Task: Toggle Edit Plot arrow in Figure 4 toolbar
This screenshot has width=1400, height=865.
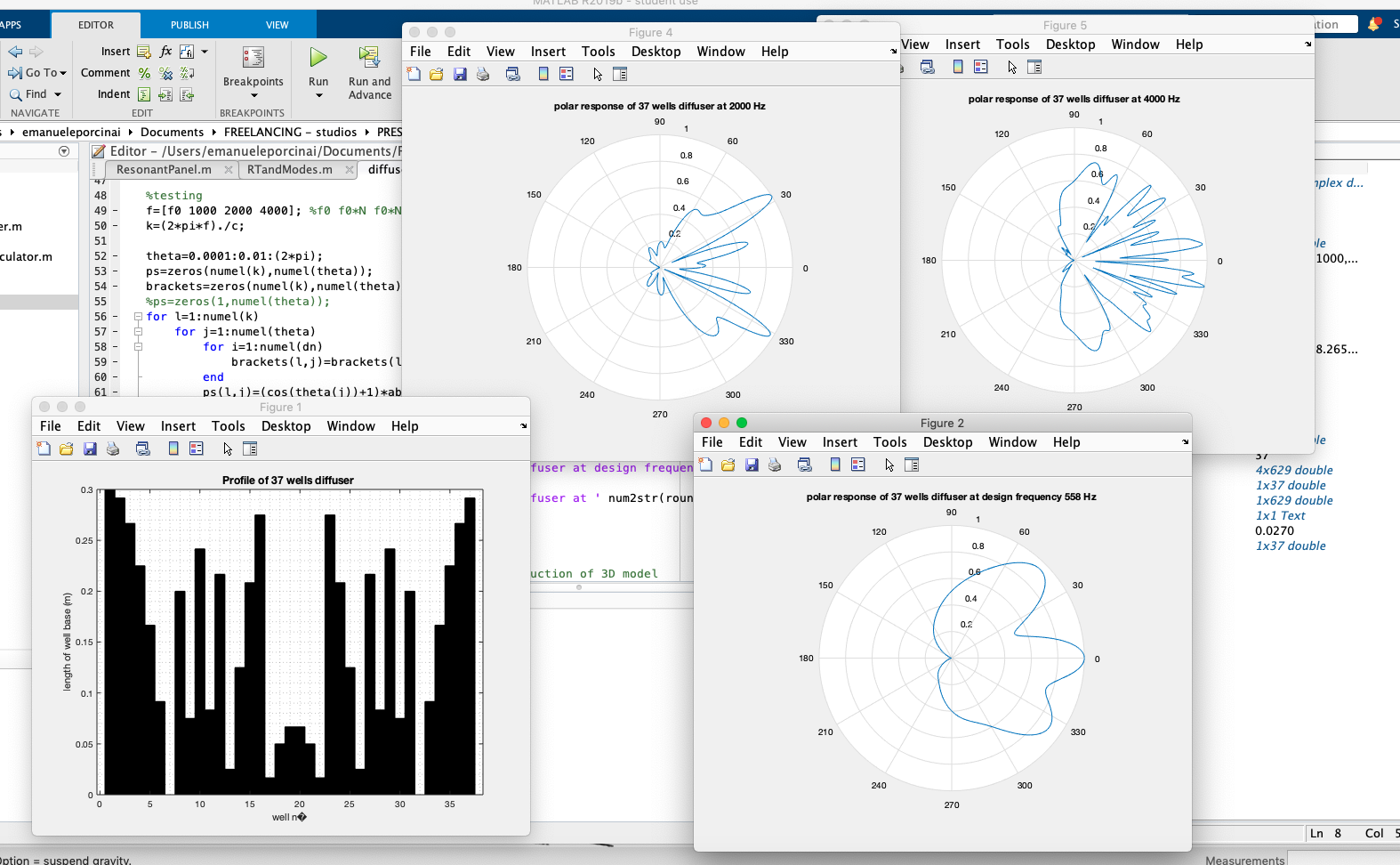Action: tap(598, 74)
